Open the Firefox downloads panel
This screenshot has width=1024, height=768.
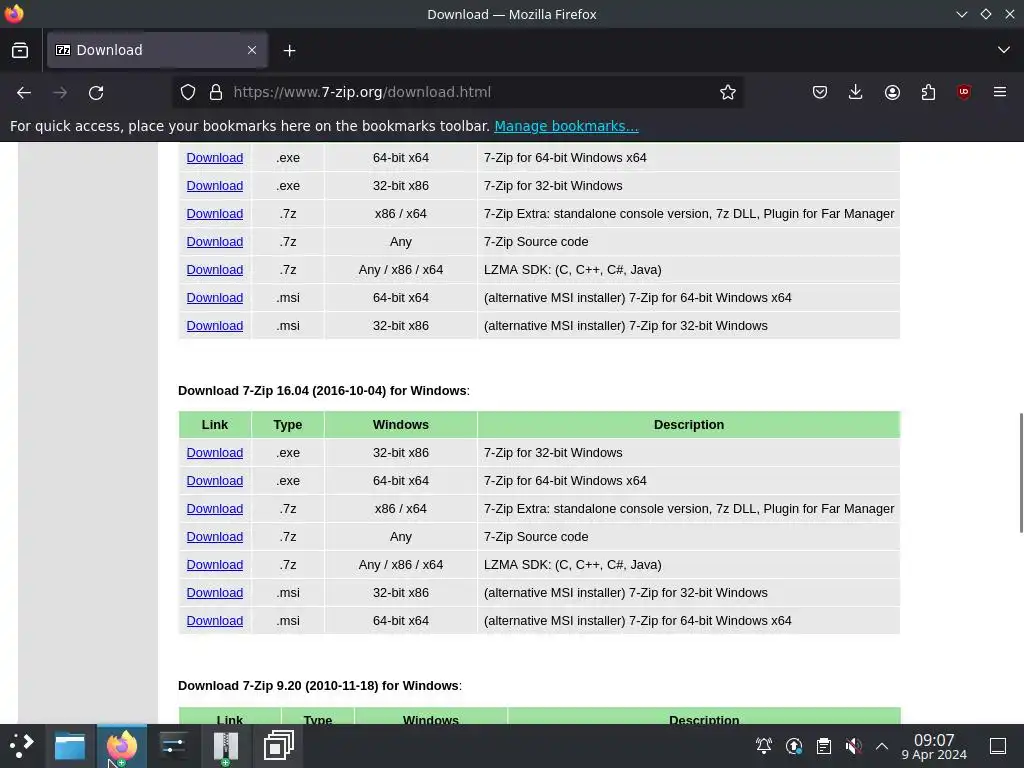coord(856,93)
